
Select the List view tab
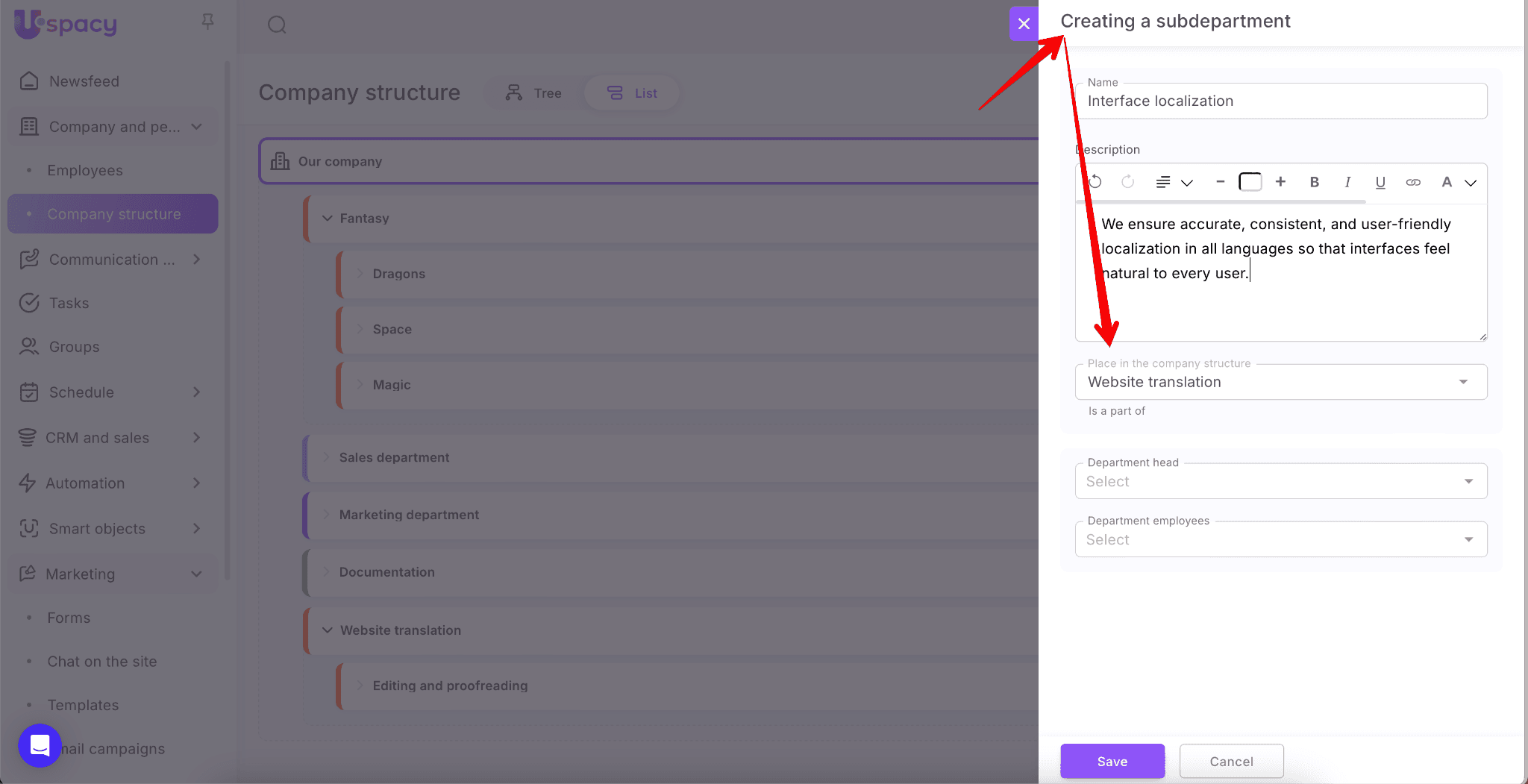(632, 93)
